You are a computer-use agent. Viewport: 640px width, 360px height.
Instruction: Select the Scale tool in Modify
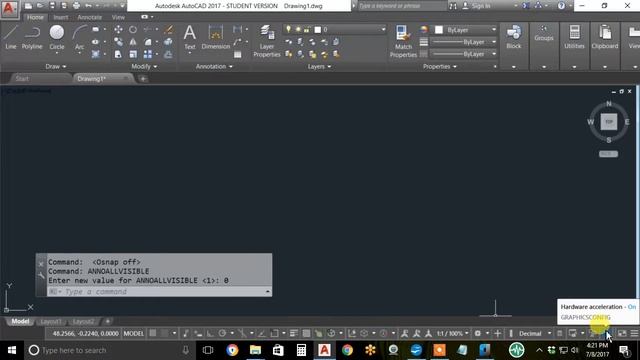coord(133,54)
